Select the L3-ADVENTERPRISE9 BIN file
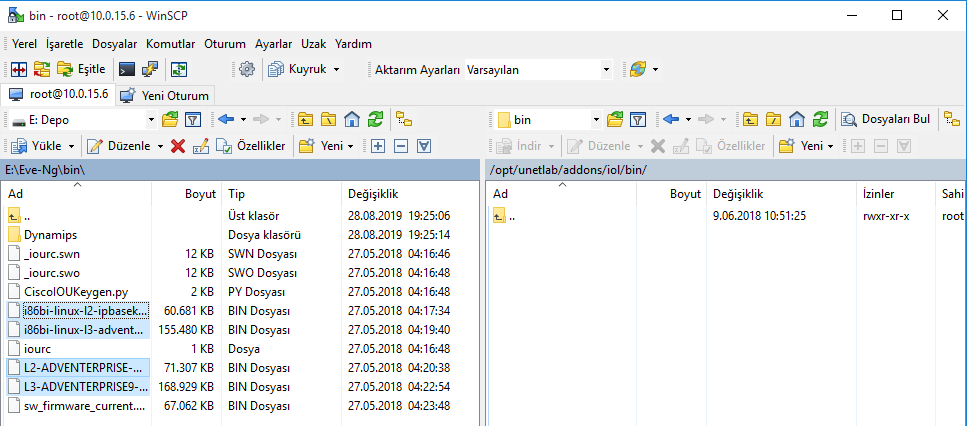The width and height of the screenshot is (967, 426). pyautogui.click(x=86, y=387)
